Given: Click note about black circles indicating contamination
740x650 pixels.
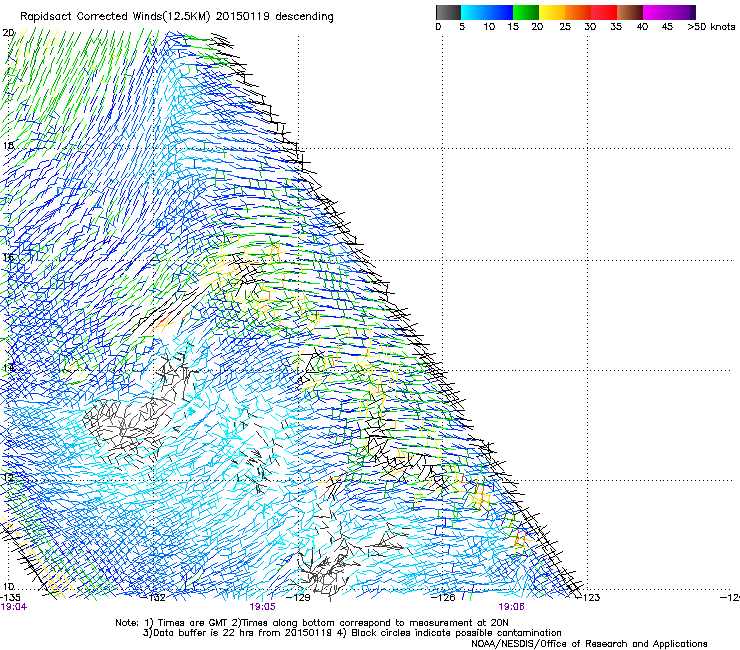Looking at the screenshot, I should click(x=448, y=633).
